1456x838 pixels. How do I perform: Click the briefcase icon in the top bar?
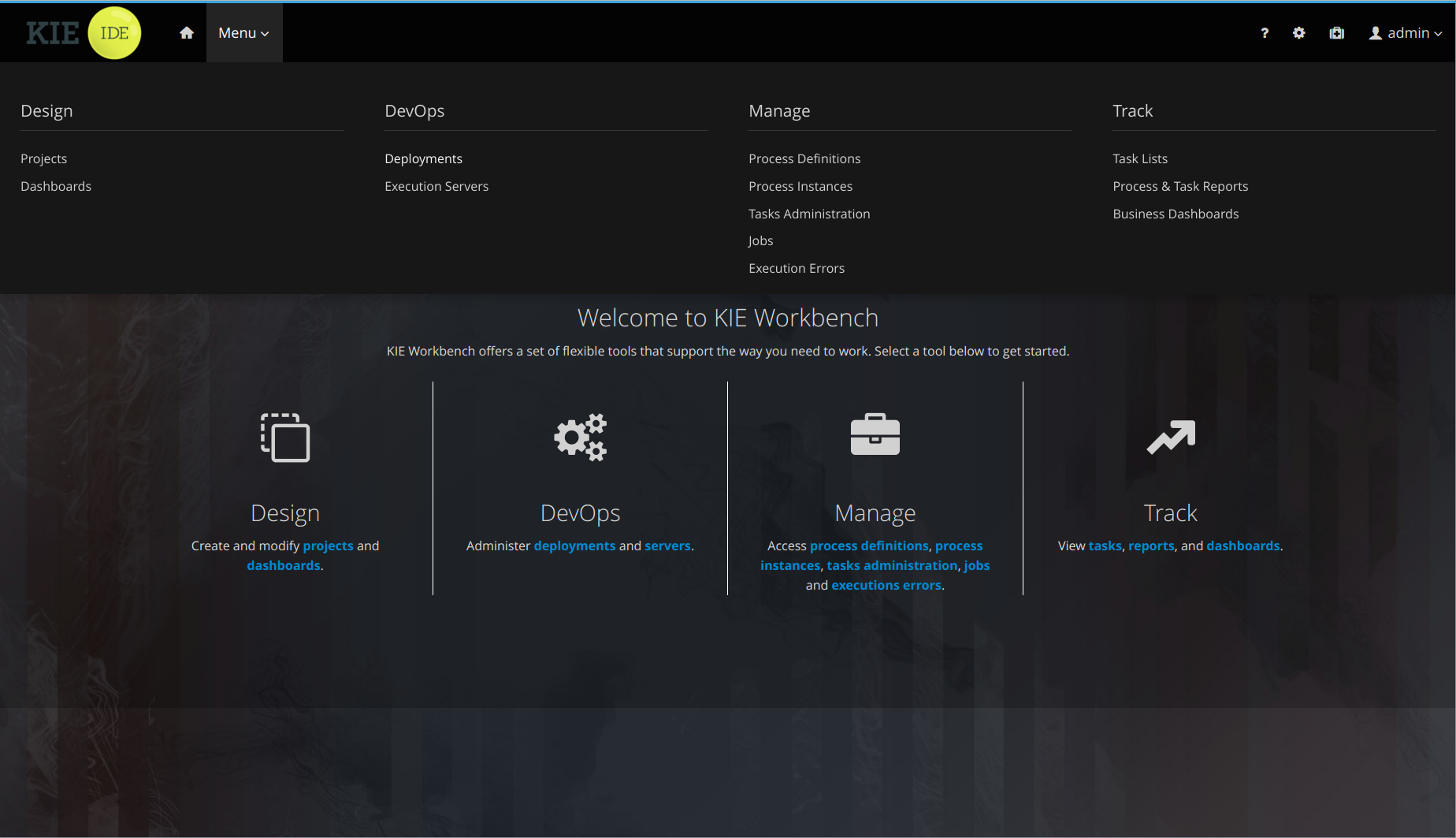tap(1337, 33)
